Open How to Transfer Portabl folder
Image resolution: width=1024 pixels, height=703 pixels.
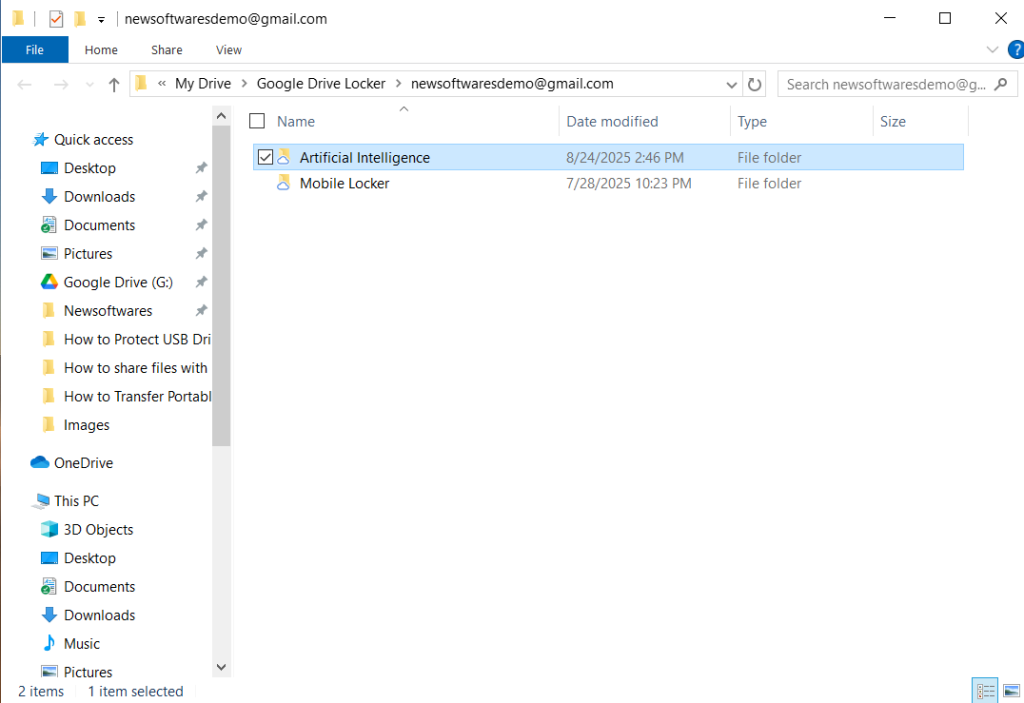point(137,397)
